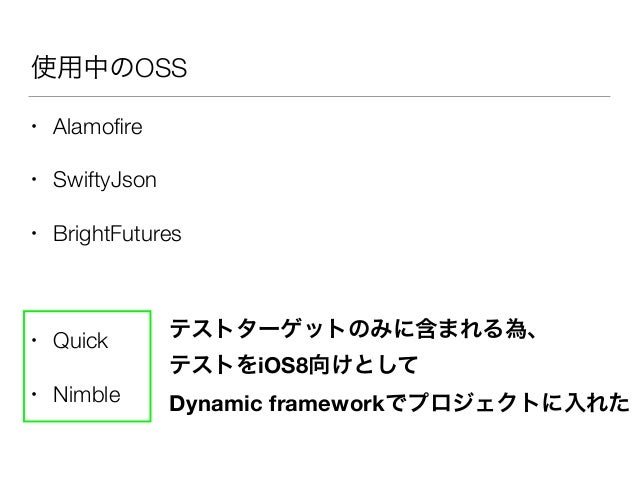Viewport: 638px width, 479px height.
Task: Select the SwiftyJson list item
Action: click(x=105, y=180)
